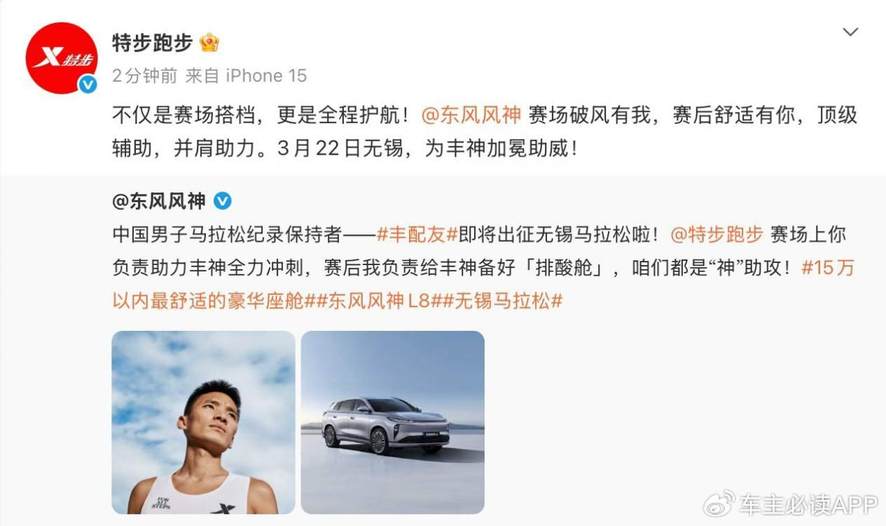Open the 特步跑步 username profile link
The image size is (886, 526).
click(x=152, y=42)
